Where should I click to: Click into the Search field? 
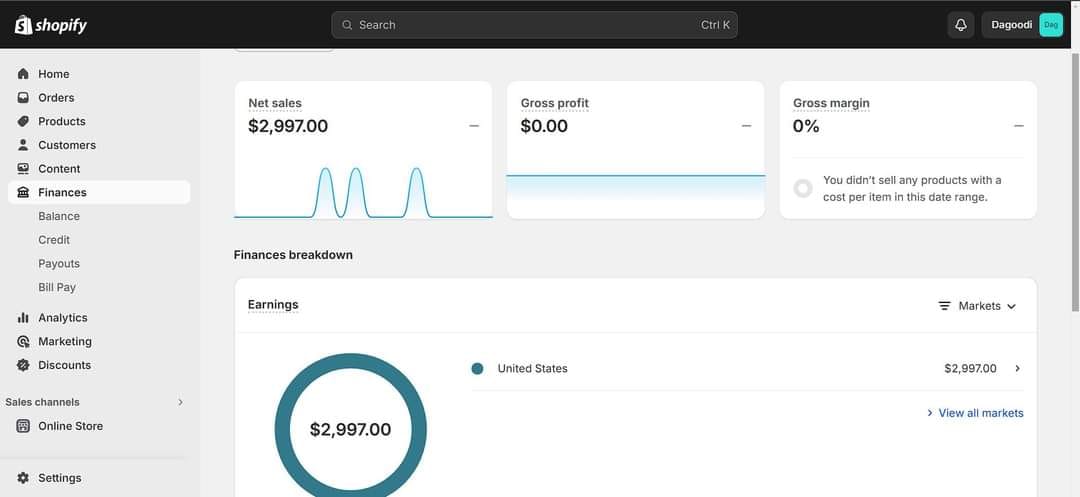point(534,25)
